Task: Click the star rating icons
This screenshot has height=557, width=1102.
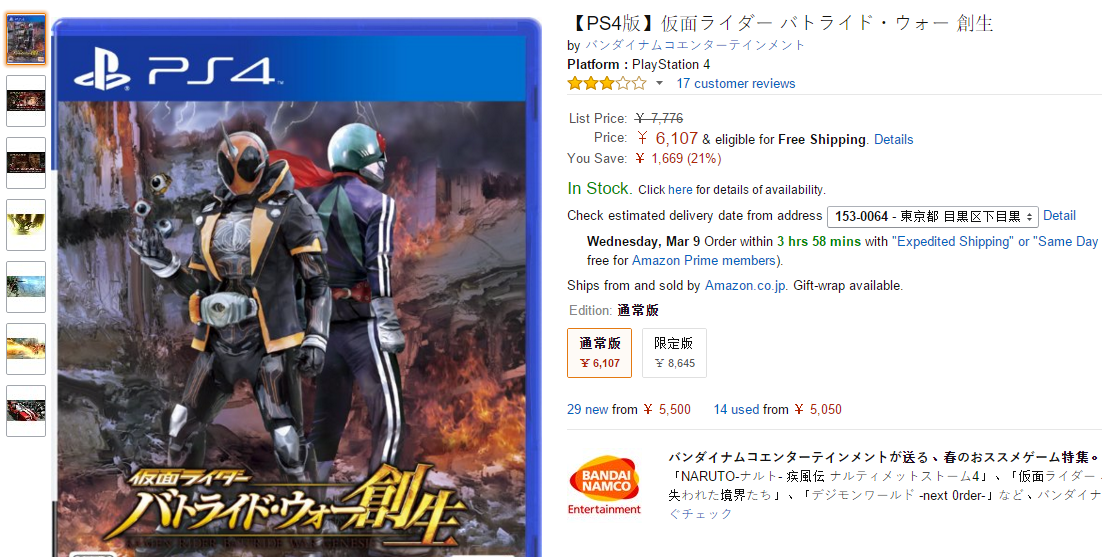Action: [x=607, y=84]
